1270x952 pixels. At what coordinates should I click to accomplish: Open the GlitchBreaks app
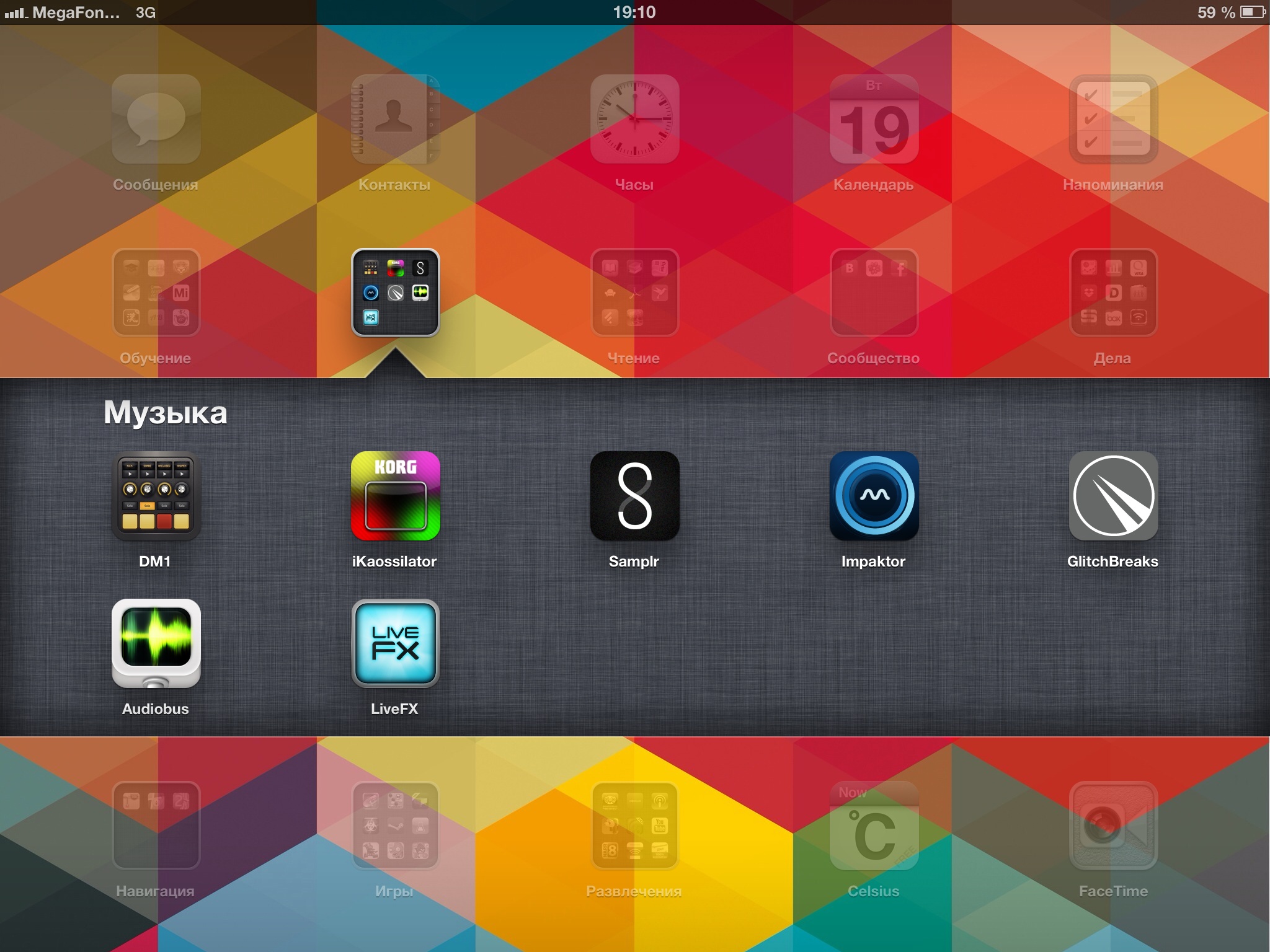pos(1113,496)
